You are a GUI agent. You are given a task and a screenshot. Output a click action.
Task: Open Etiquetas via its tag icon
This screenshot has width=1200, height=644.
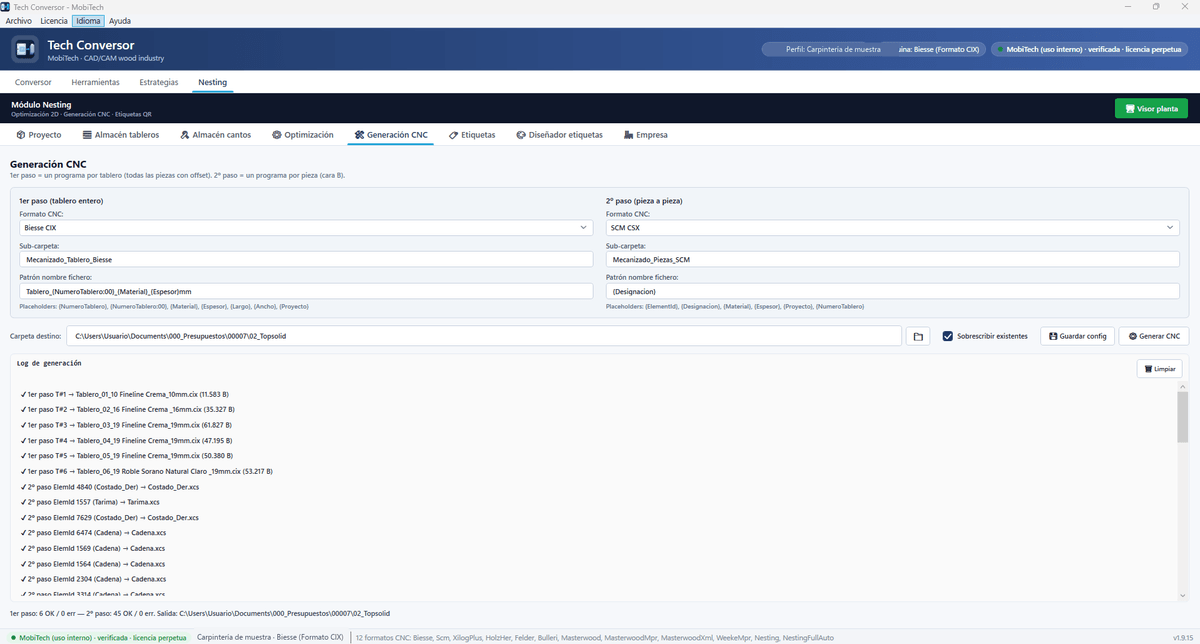click(453, 135)
